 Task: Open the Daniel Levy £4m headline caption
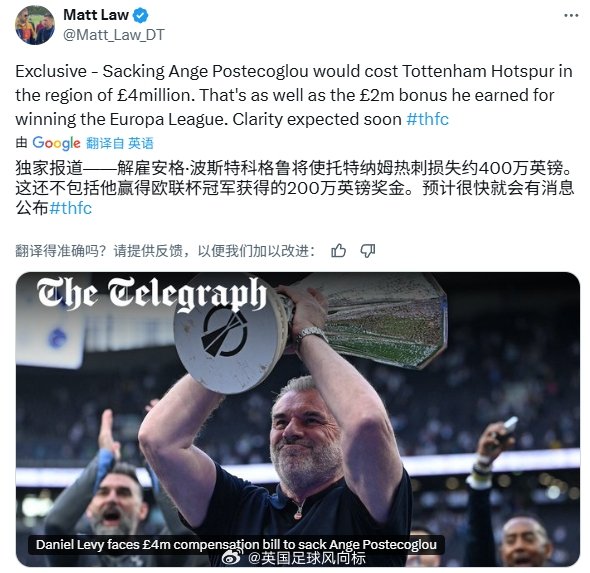236,544
